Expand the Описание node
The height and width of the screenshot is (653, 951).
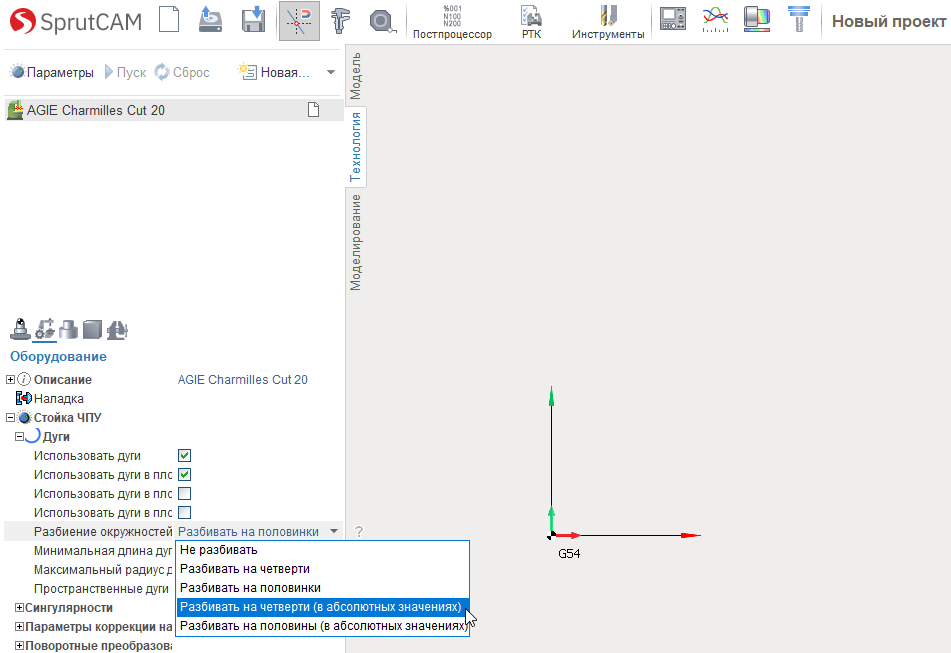point(10,380)
